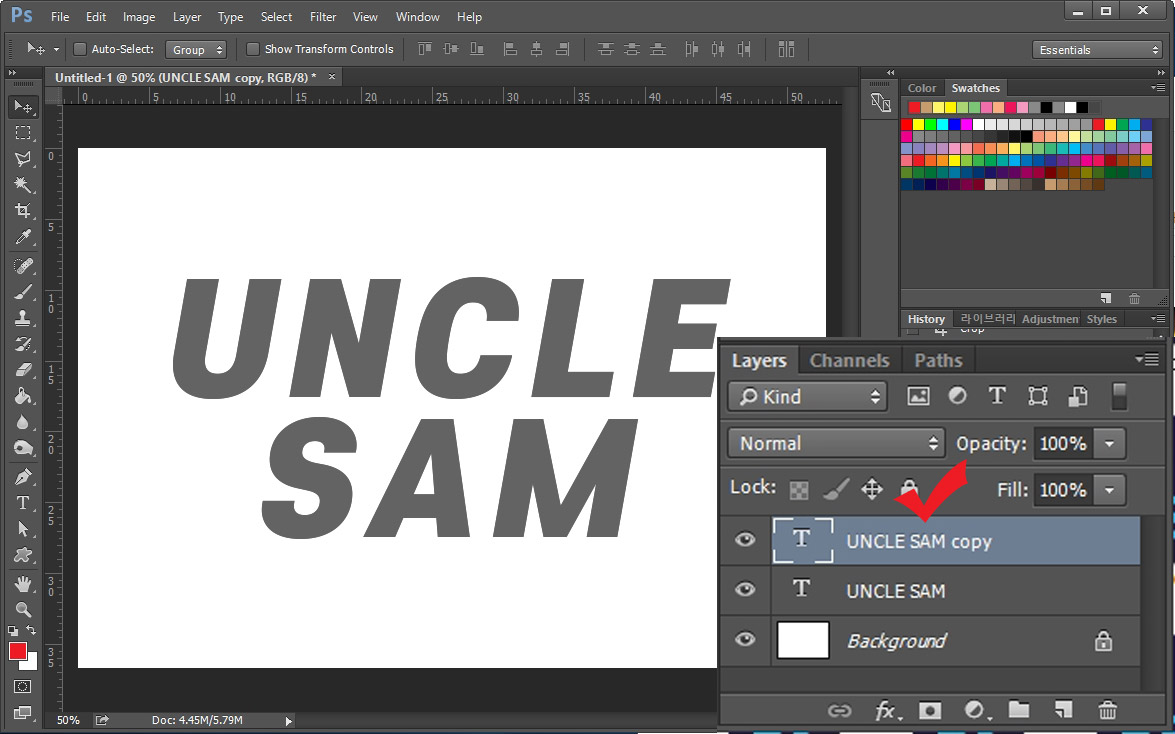Link layers with chain icon
The image size is (1175, 734).
[x=839, y=710]
